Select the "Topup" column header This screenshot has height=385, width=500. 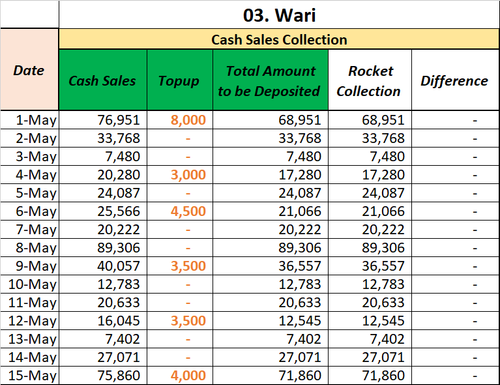tap(179, 80)
